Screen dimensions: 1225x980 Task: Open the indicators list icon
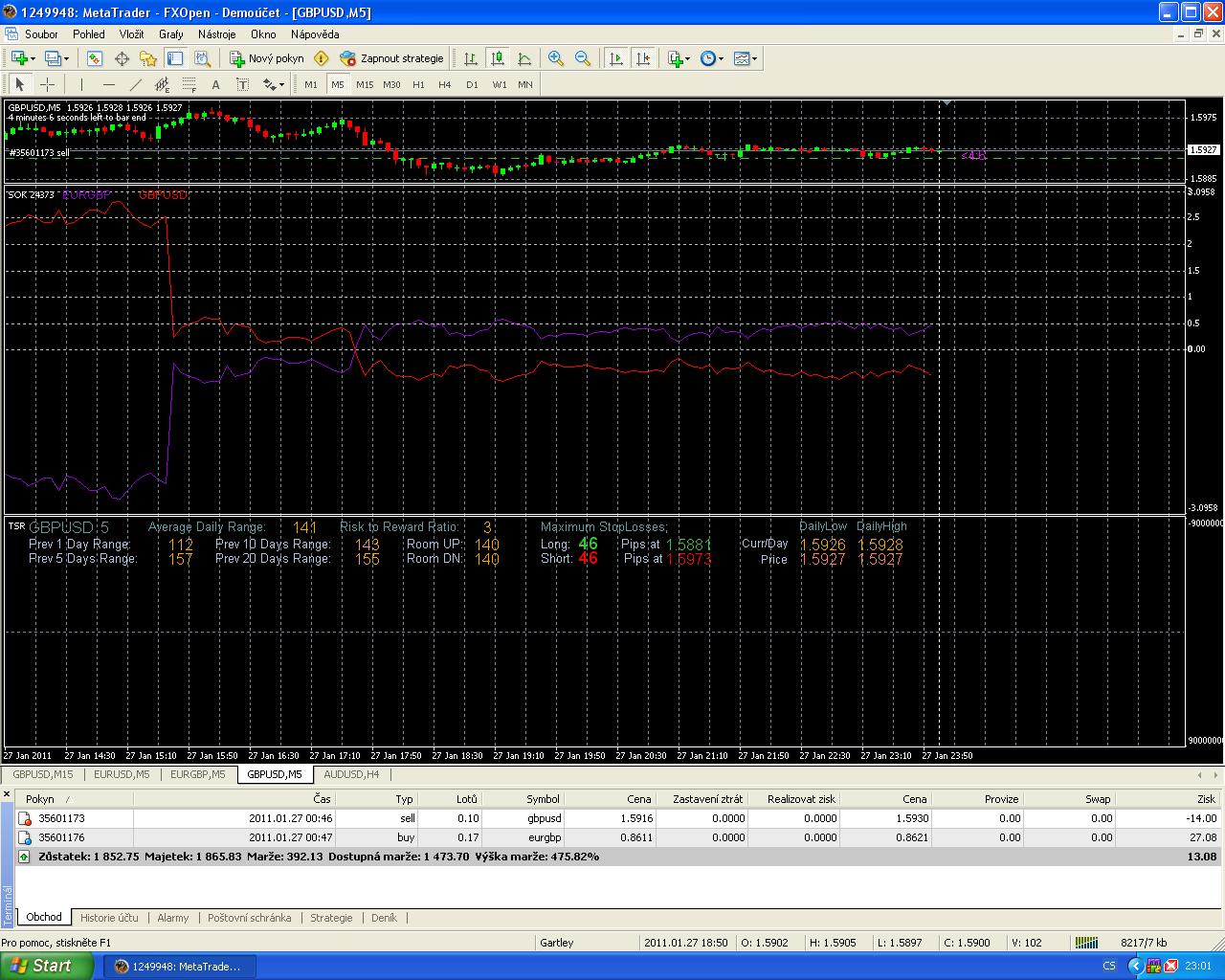(676, 58)
